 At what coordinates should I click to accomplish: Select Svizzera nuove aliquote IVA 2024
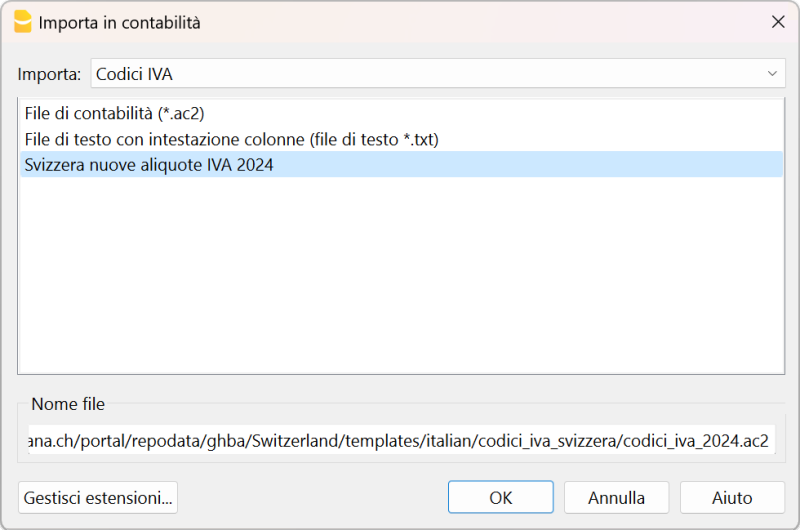point(148,165)
